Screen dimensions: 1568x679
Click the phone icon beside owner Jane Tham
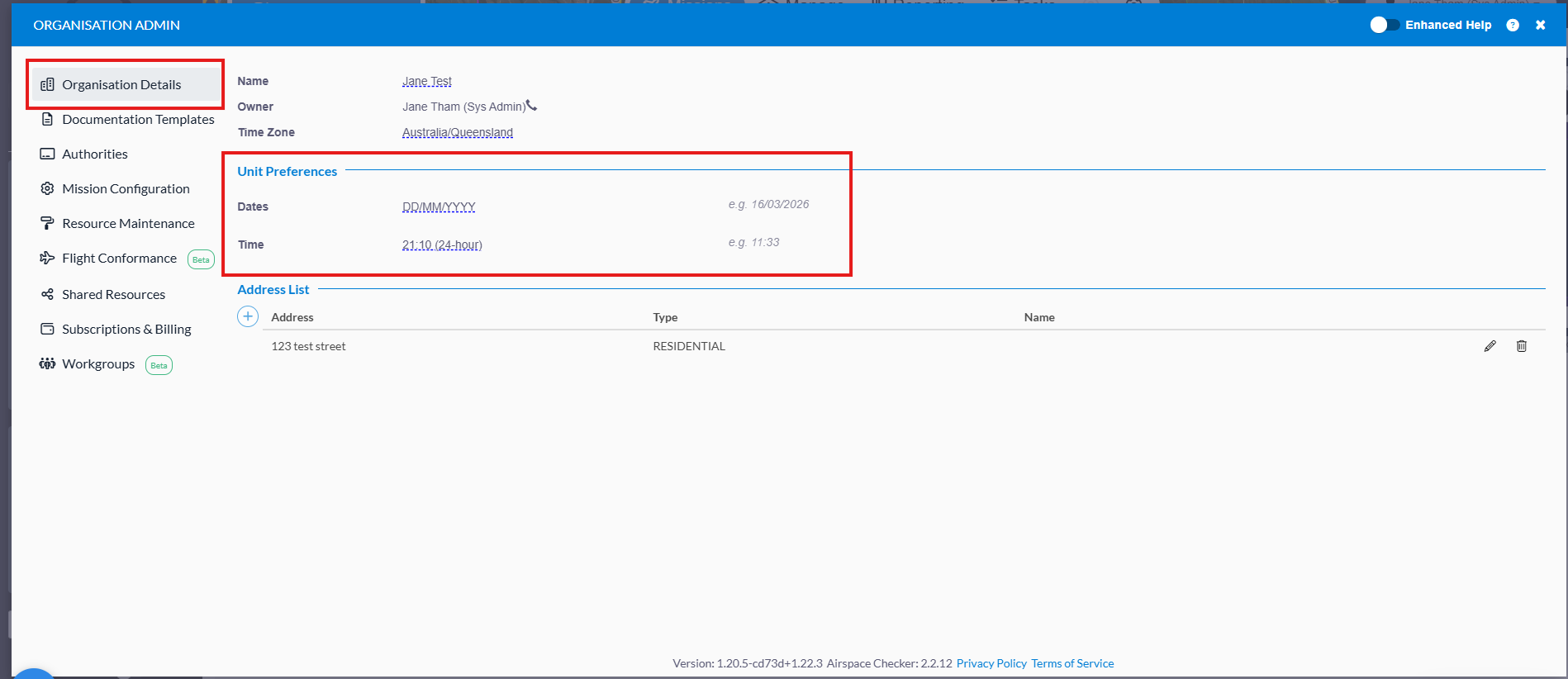coord(531,106)
